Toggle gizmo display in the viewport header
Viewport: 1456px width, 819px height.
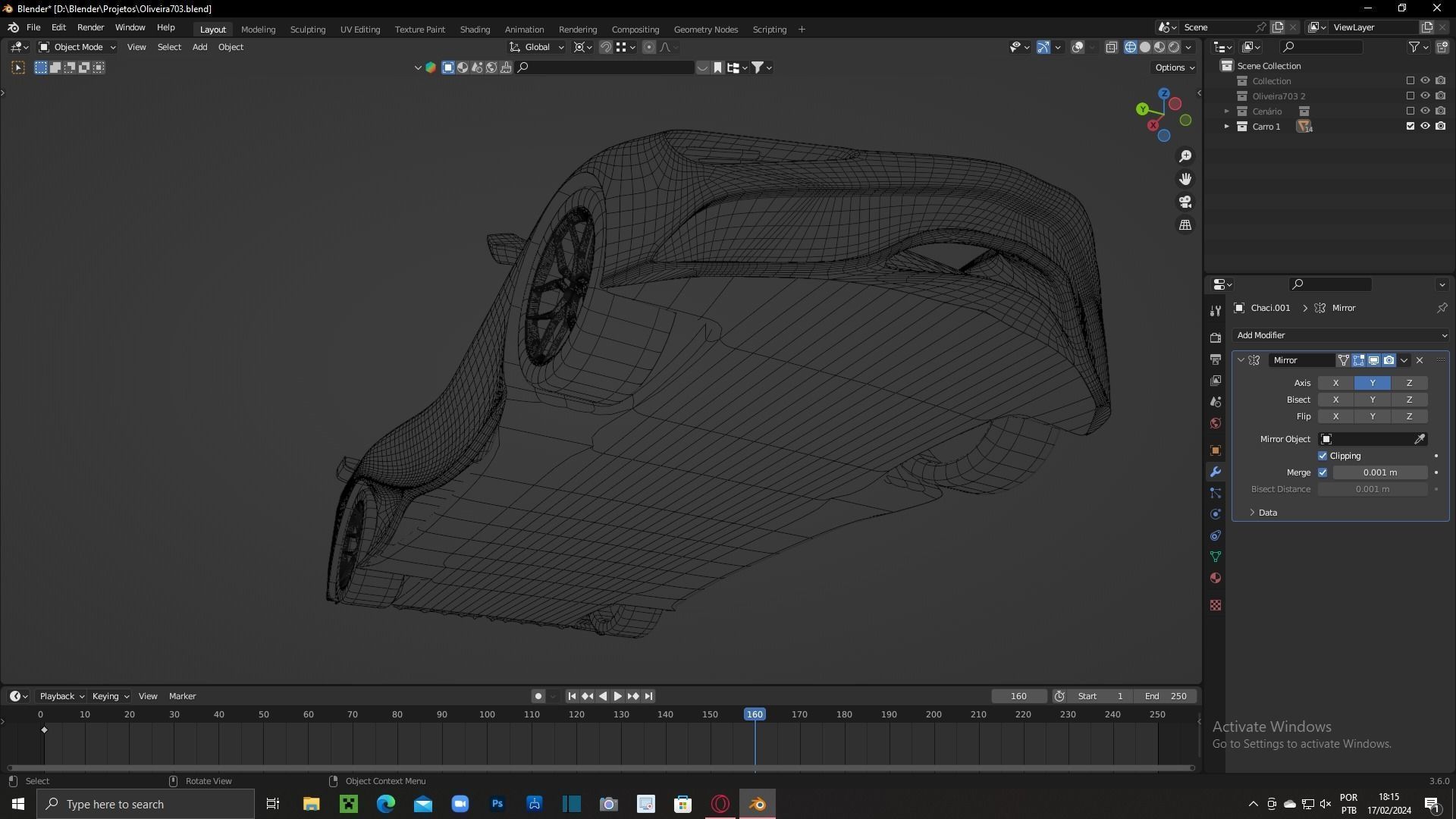[x=1043, y=47]
